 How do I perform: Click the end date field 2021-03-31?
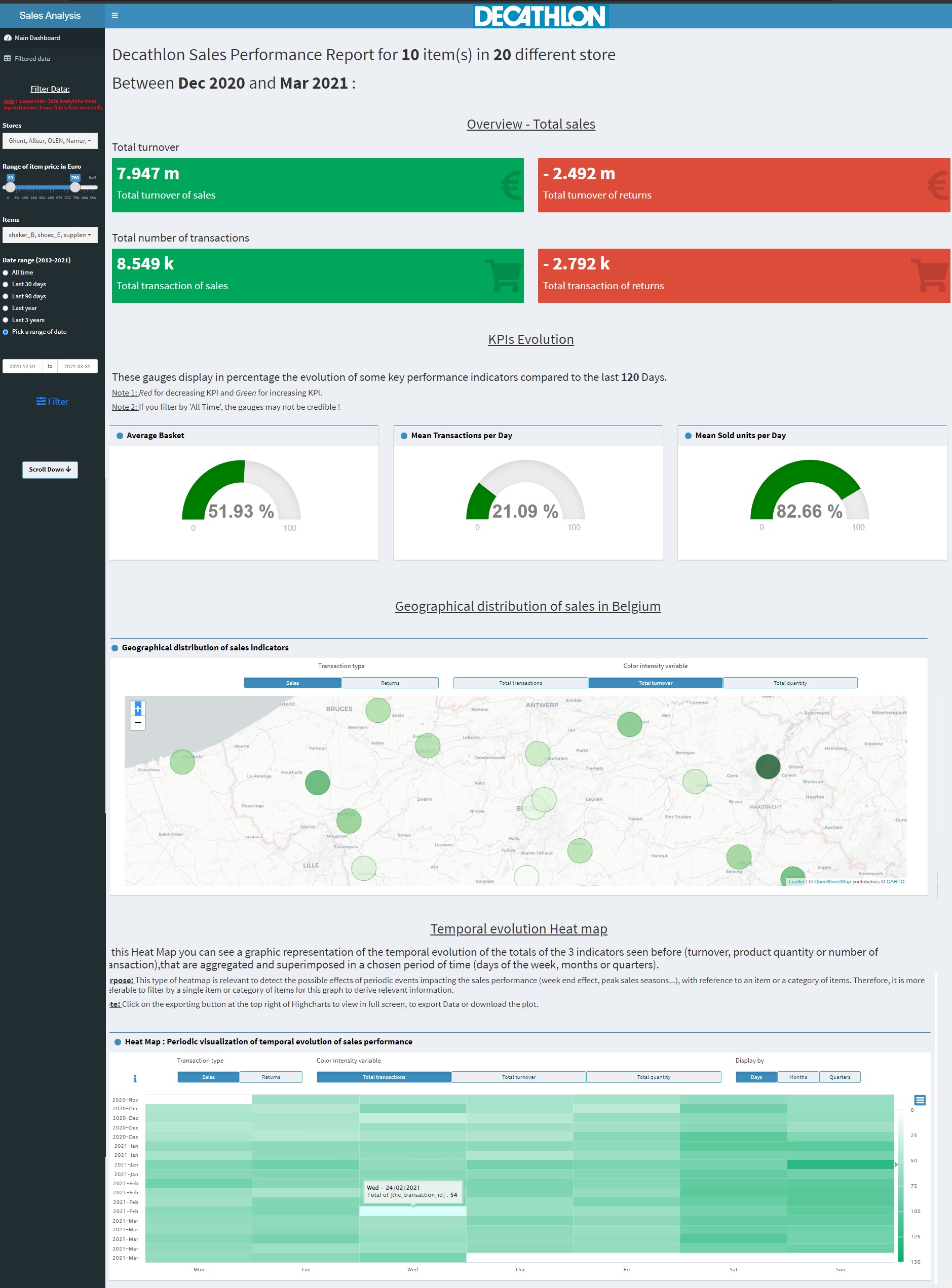pos(77,366)
